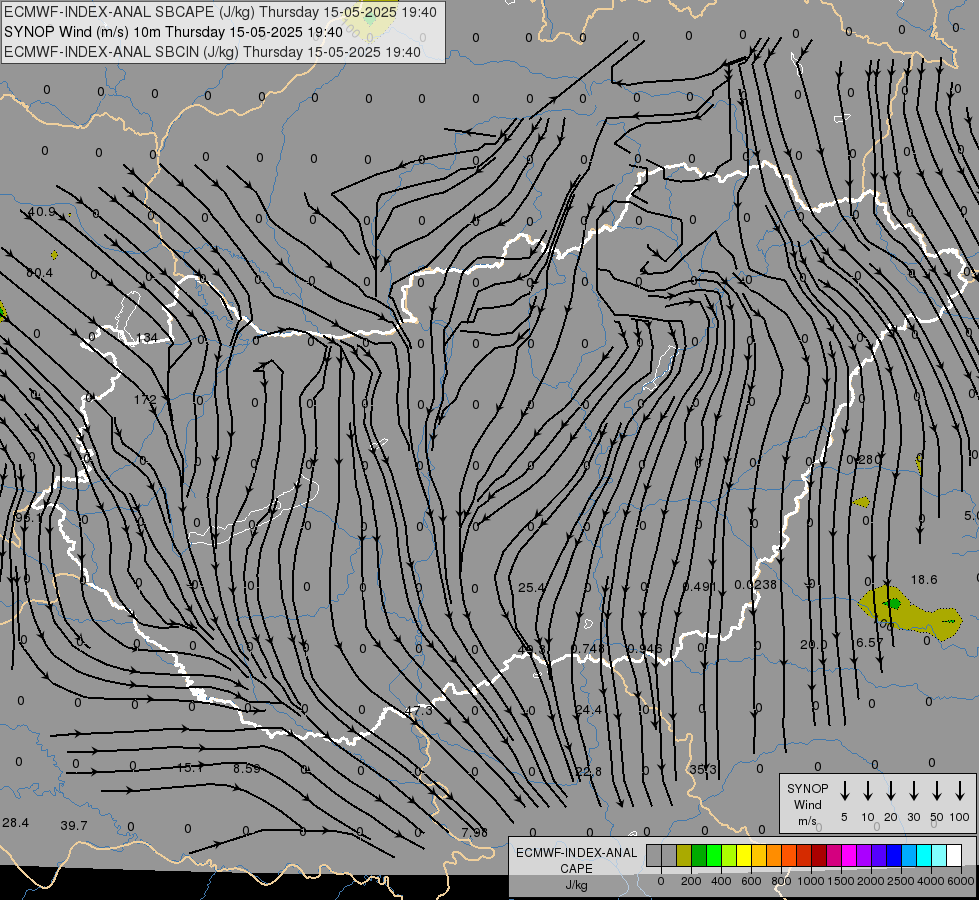Pick the olive CAPE legend swatch

click(684, 855)
